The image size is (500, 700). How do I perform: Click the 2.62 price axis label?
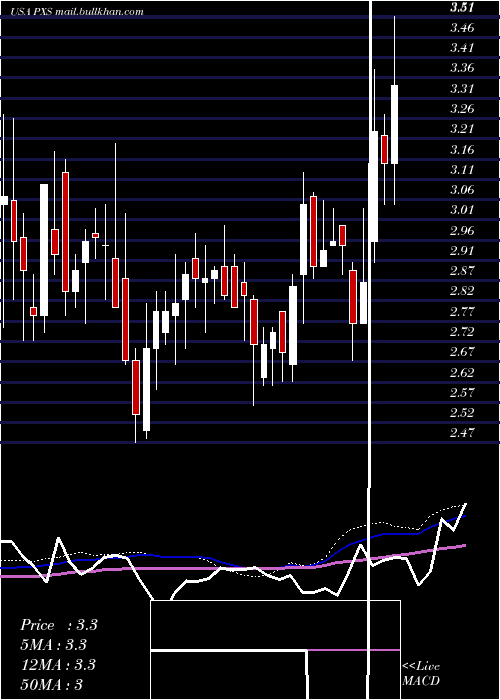(462, 372)
